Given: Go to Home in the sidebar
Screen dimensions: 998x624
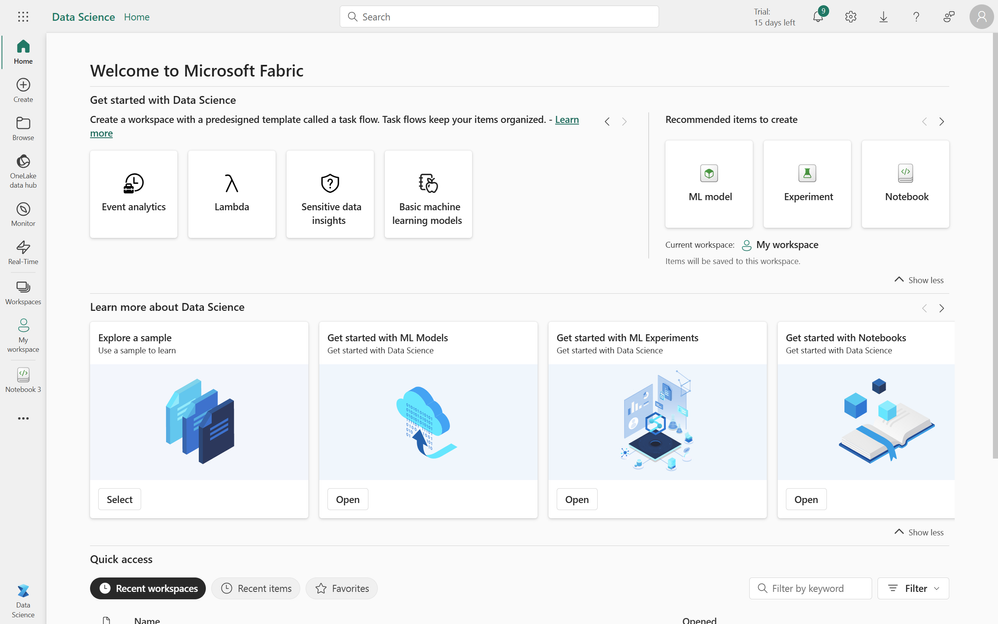Looking at the screenshot, I should click(x=23, y=52).
